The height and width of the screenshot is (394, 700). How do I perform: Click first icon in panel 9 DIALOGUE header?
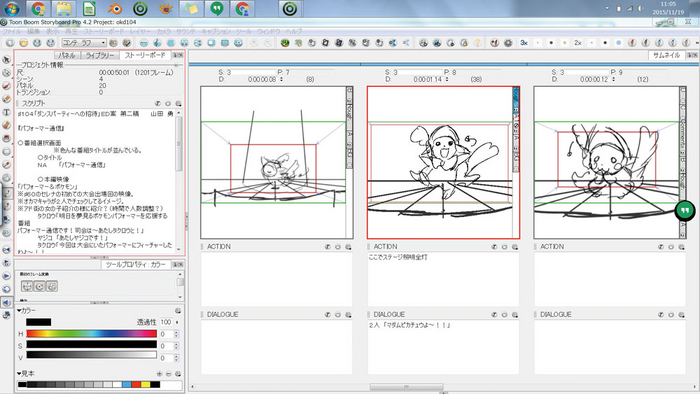(x=661, y=315)
